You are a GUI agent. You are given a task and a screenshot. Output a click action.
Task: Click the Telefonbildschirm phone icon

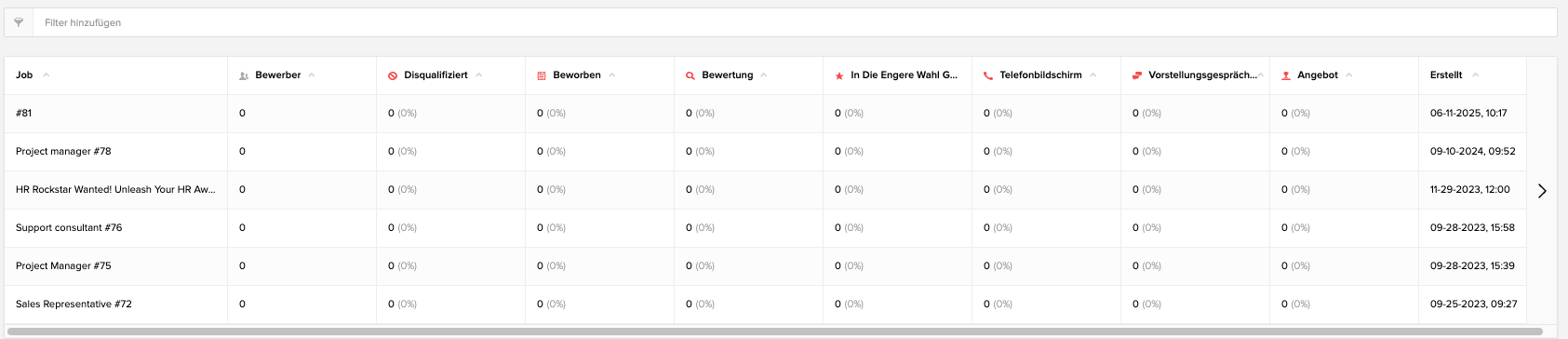click(x=988, y=75)
